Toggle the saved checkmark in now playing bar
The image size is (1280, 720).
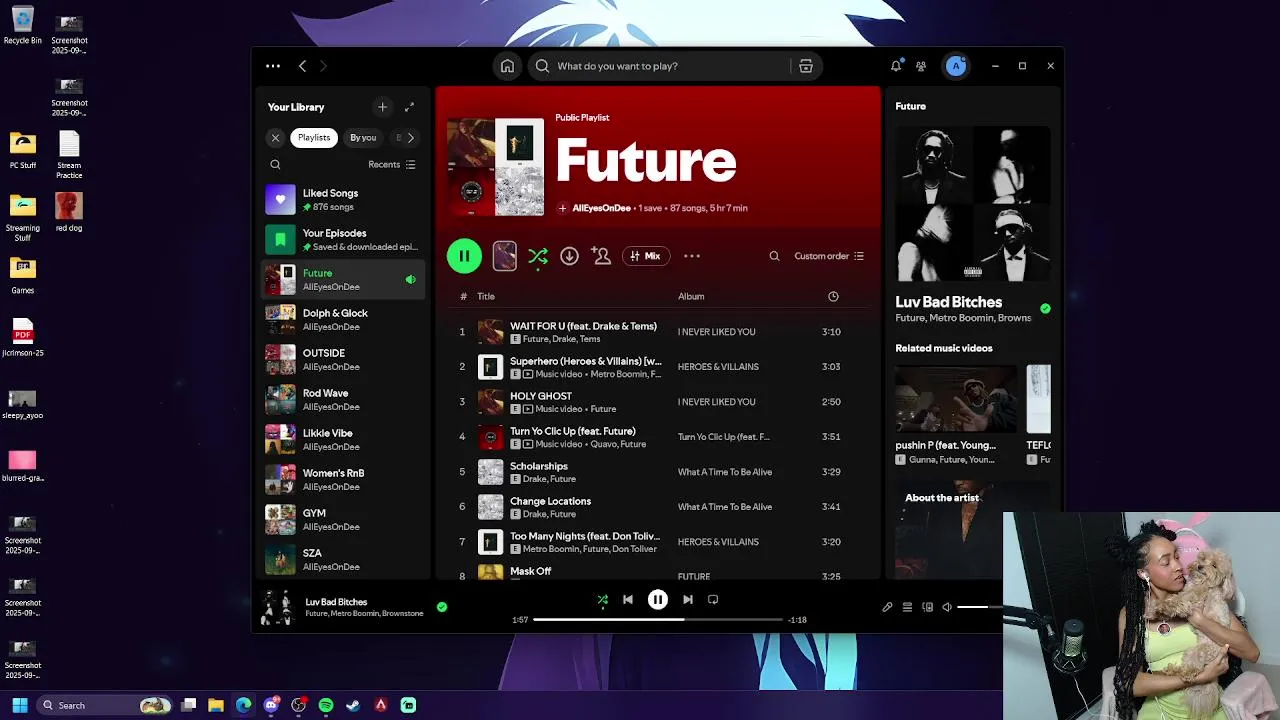(442, 607)
